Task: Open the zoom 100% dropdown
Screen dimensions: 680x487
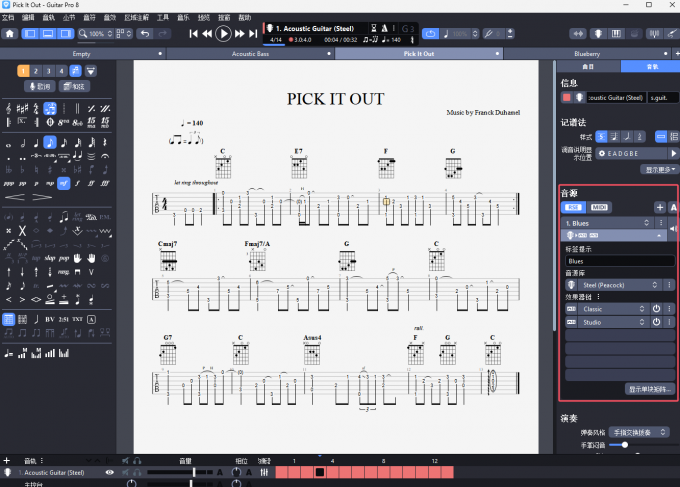Action: point(96,33)
